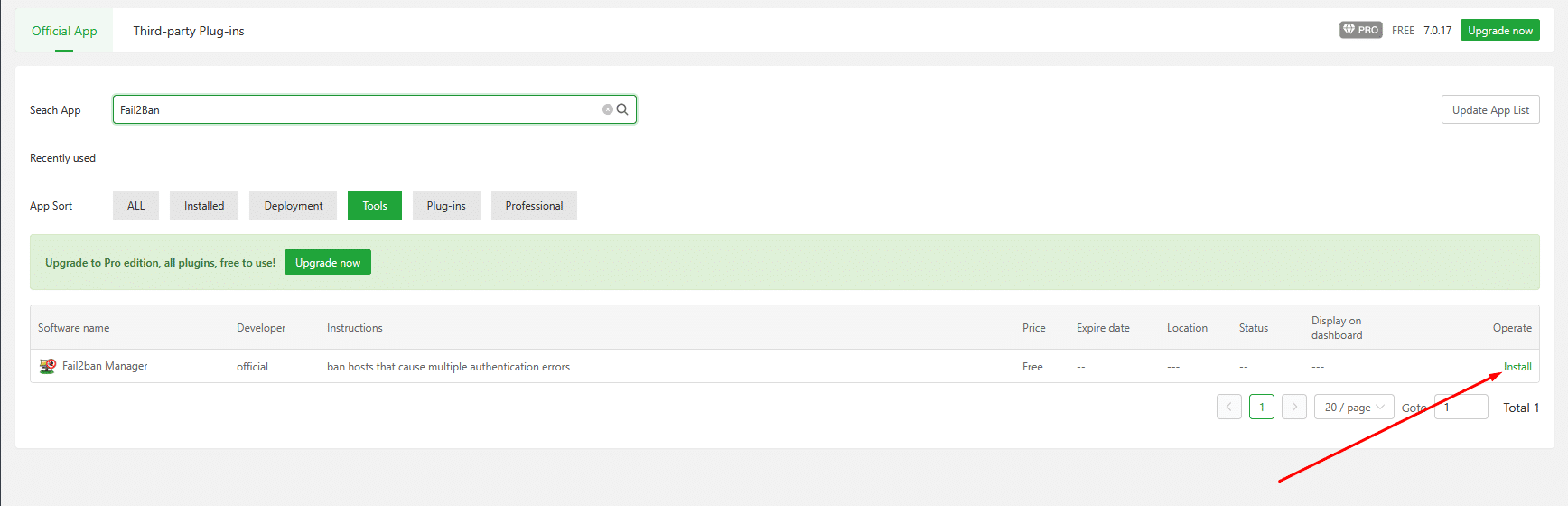Select the Tools category filter

(x=375, y=205)
